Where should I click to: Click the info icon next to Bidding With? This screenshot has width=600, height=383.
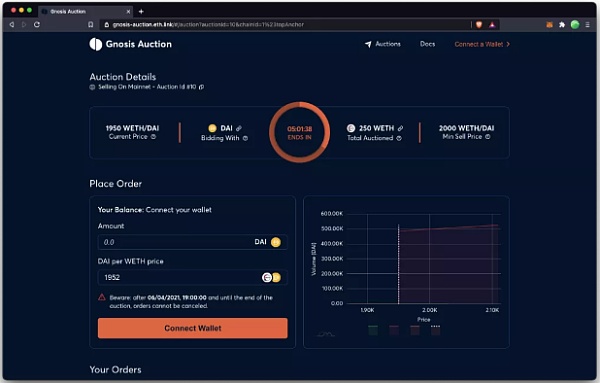coord(245,138)
